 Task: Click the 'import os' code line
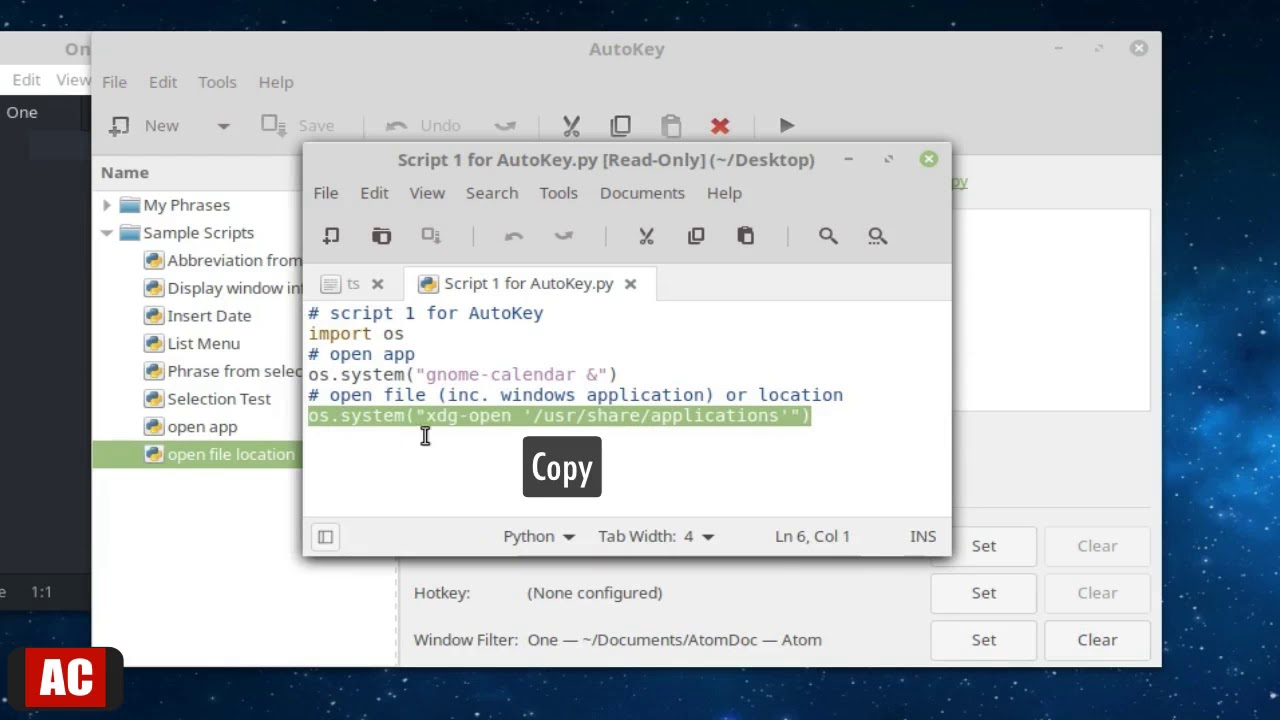click(x=356, y=334)
